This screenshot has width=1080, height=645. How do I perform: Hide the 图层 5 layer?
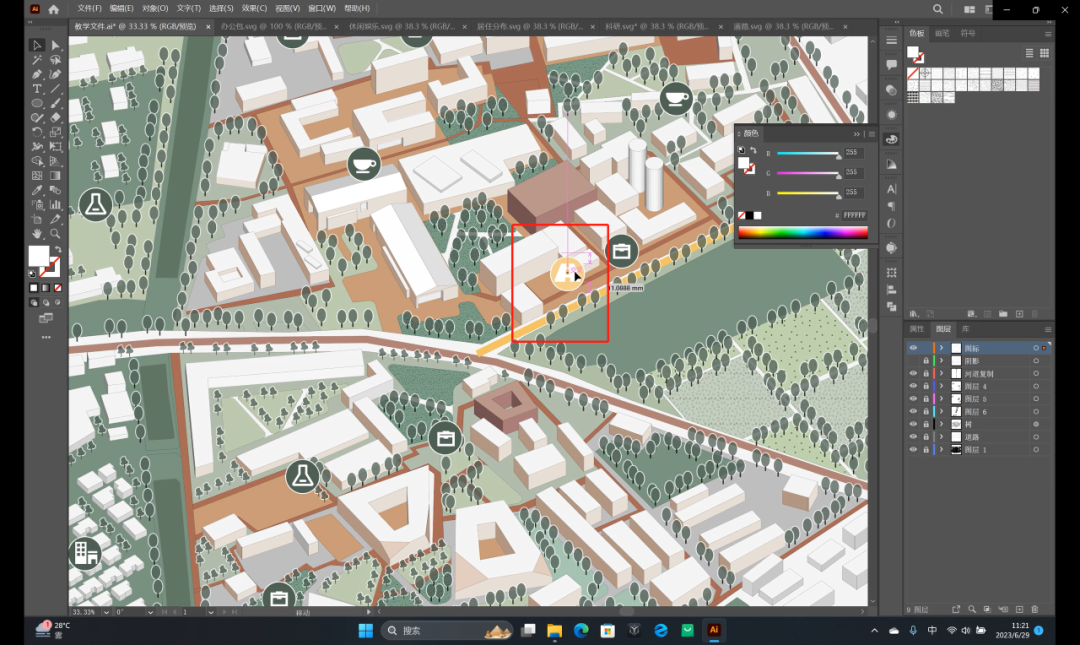coord(913,398)
